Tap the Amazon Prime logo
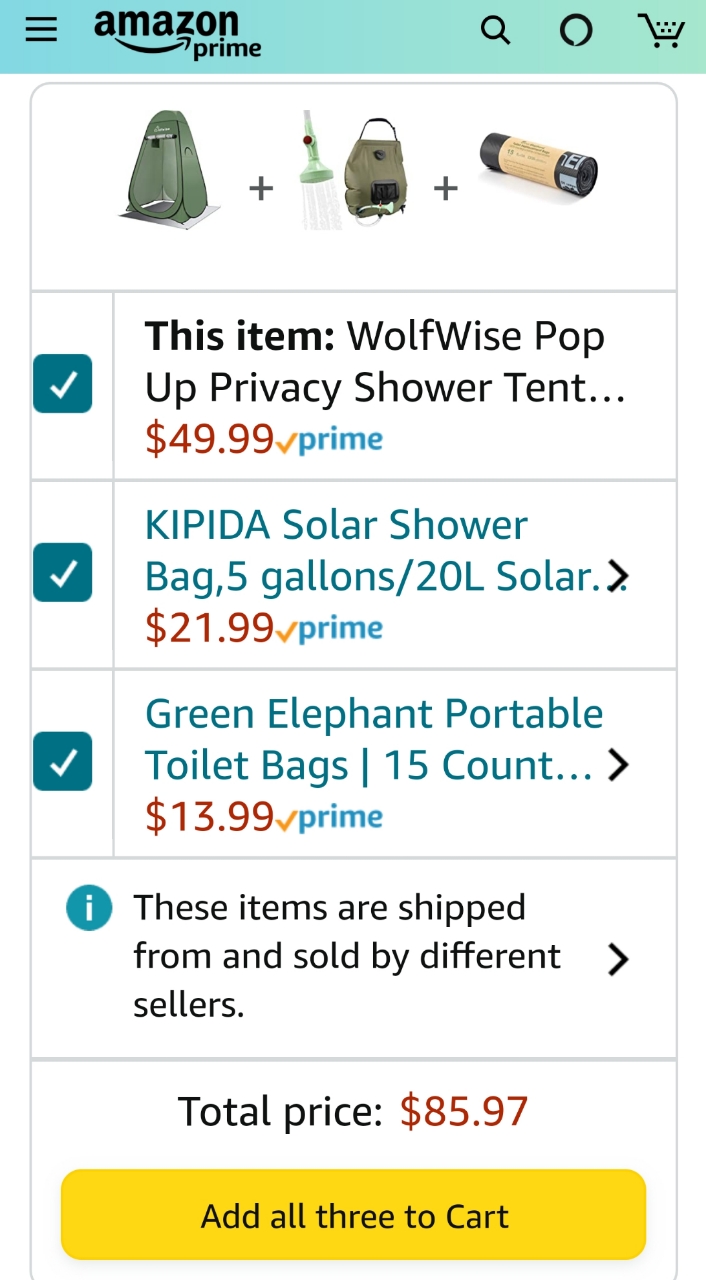Screen dimensions: 706x1280 (x=178, y=34)
